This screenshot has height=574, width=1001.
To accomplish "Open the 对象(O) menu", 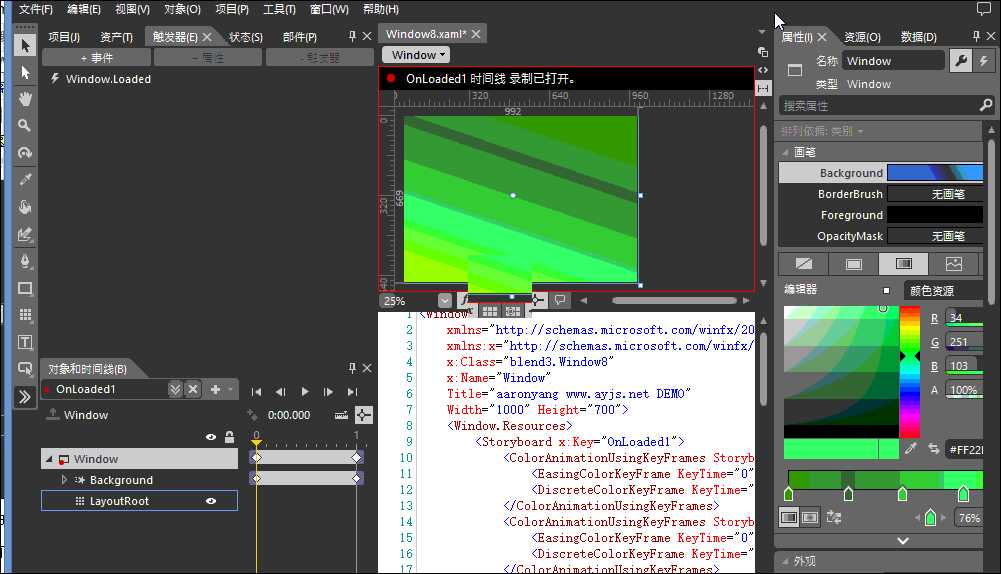I will pyautogui.click(x=181, y=9).
